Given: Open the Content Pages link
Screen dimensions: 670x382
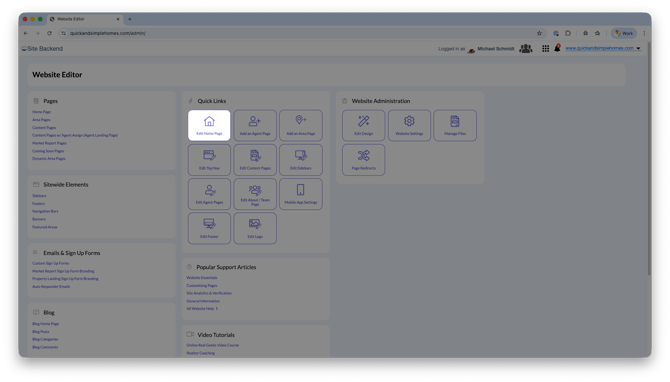Looking at the screenshot, I should (x=44, y=127).
